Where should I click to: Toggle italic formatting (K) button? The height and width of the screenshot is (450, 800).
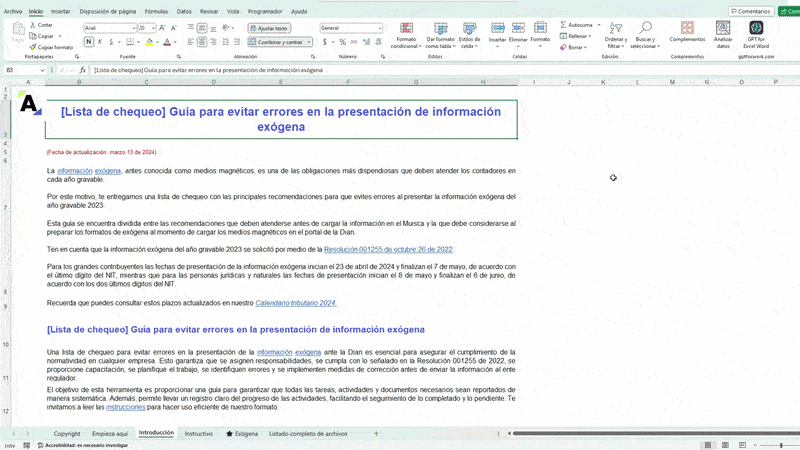100,42
